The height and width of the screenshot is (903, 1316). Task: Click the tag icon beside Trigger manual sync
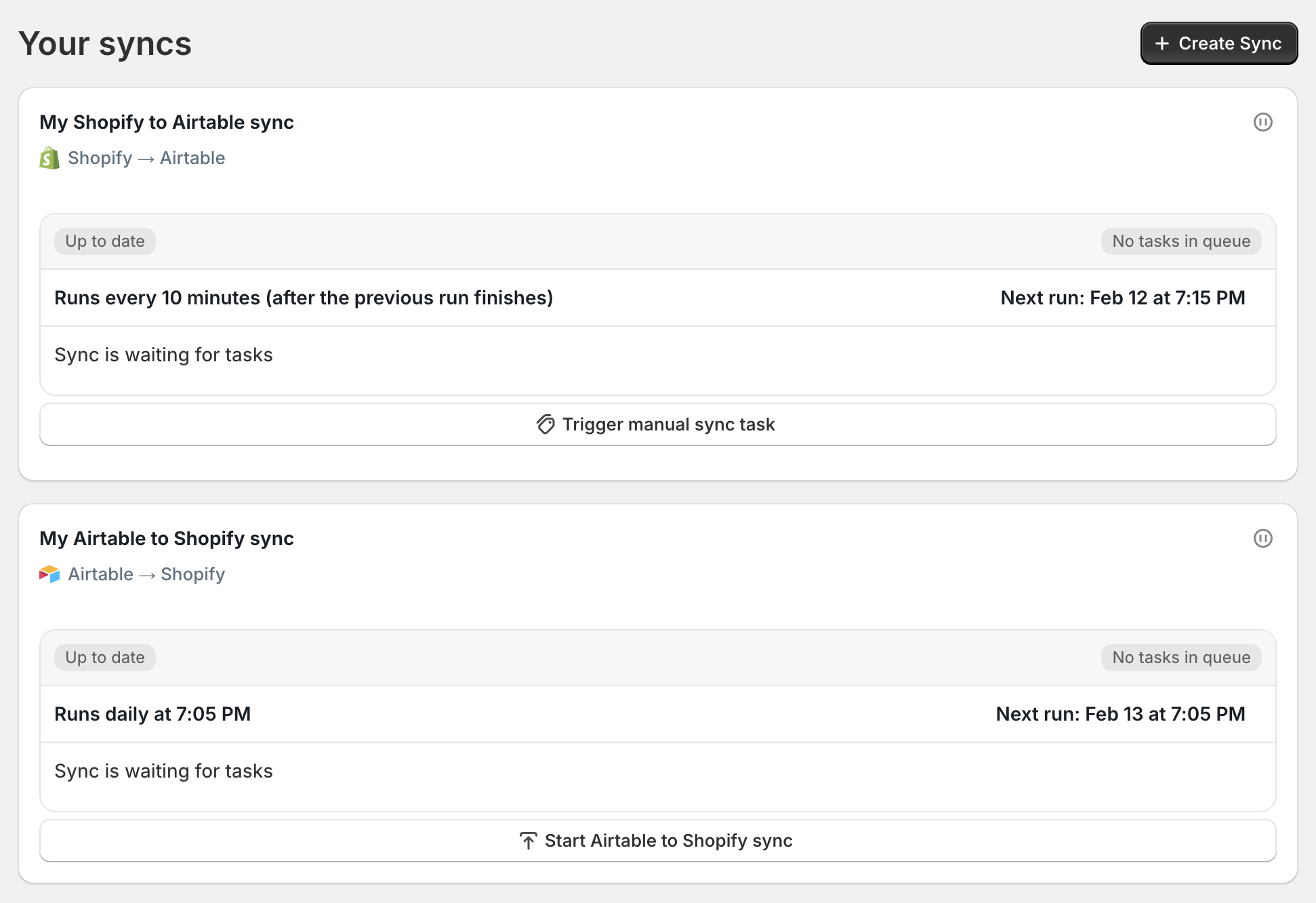(x=546, y=424)
